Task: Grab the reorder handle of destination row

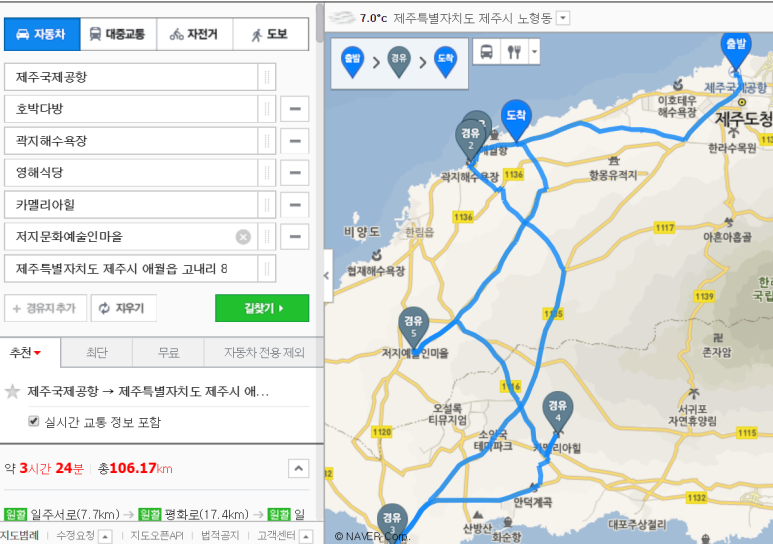Action: (267, 269)
